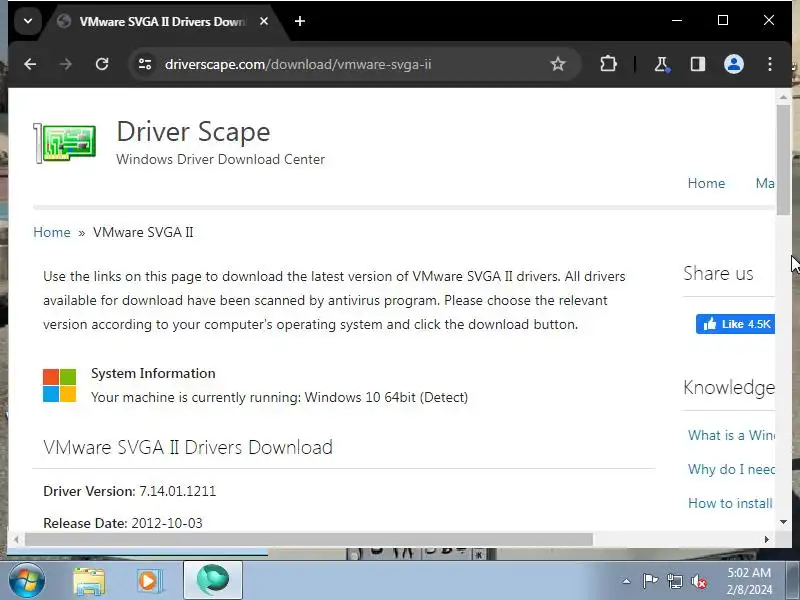This screenshot has height=600, width=800.
Task: Open the profile avatar menu
Action: (x=734, y=64)
